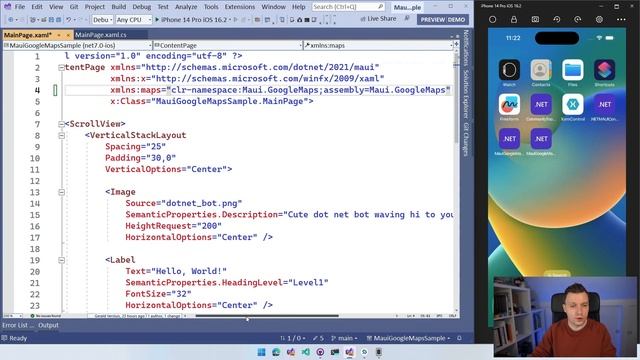Collapse the Label element
This screenshot has height=360, width=640.
pyautogui.click(x=61, y=260)
